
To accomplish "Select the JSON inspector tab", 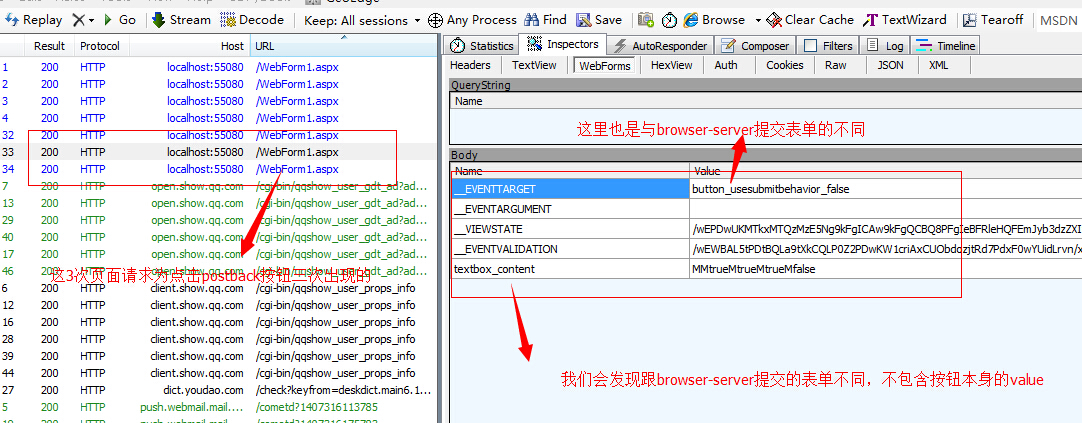I will click(889, 65).
